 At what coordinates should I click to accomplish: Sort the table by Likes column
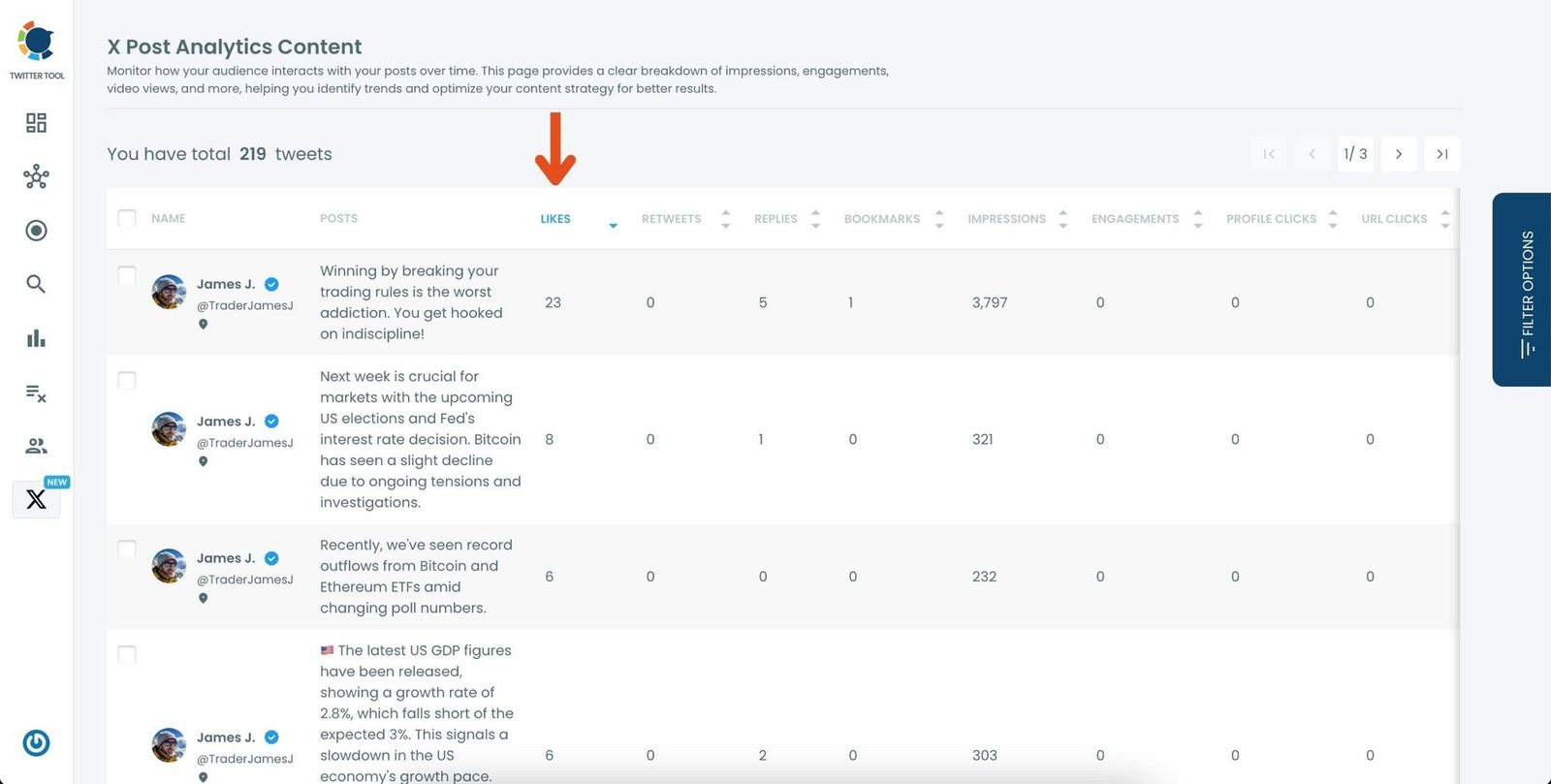point(555,219)
